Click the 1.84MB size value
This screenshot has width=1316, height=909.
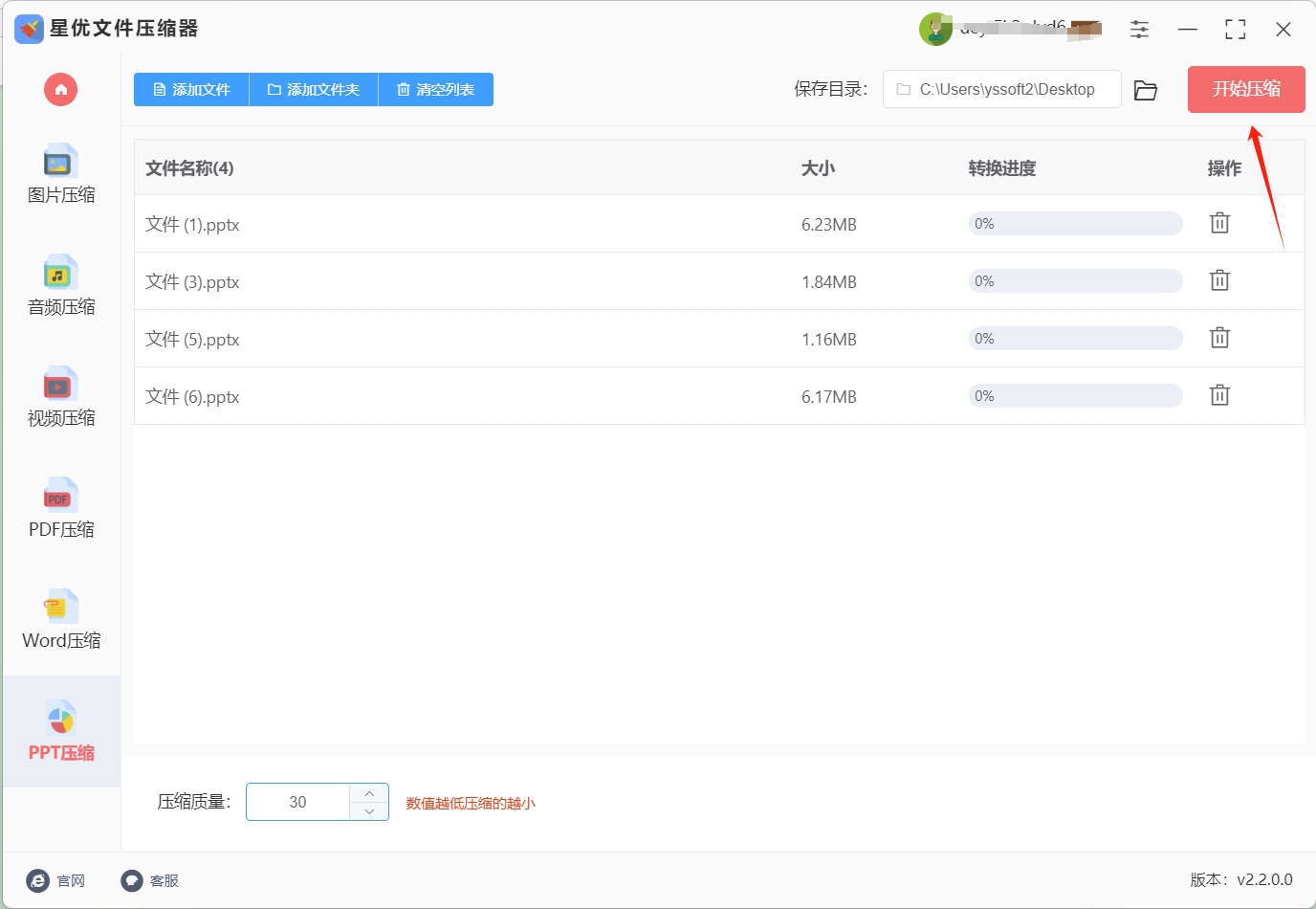(x=829, y=282)
